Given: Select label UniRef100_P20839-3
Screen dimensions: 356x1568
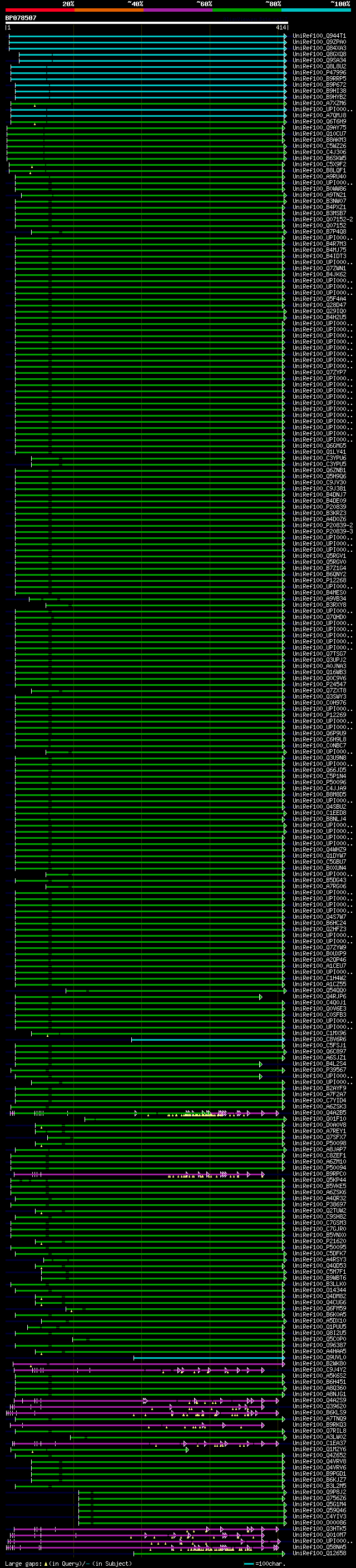Looking at the screenshot, I should (x=323, y=531).
